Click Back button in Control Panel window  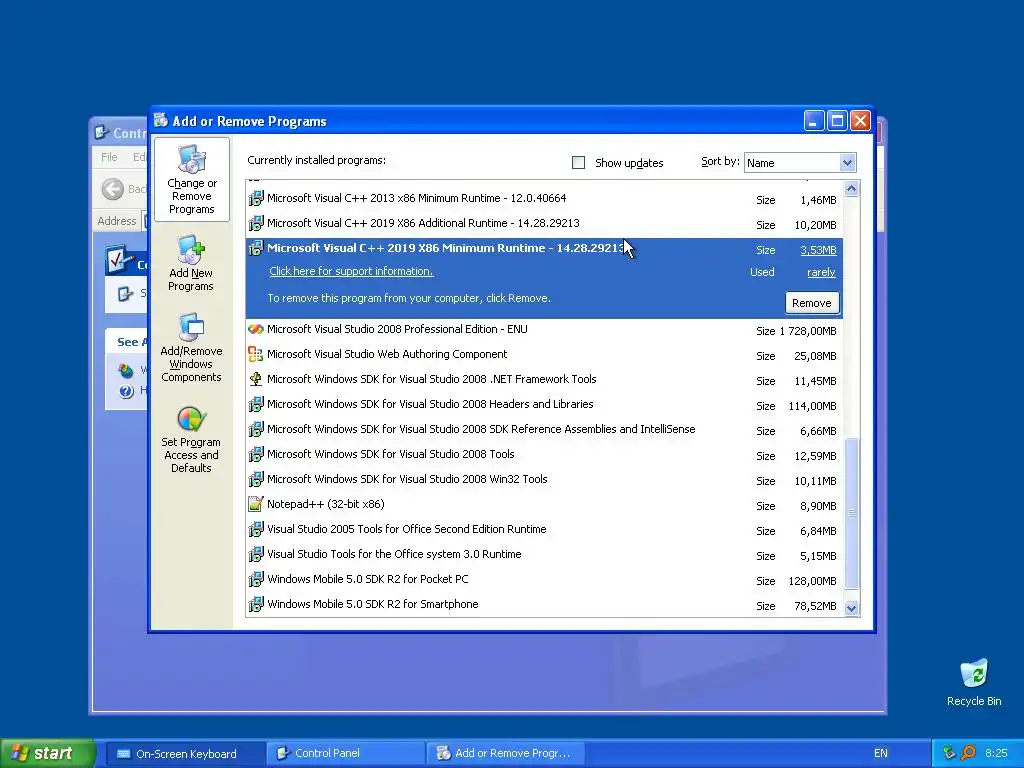pyautogui.click(x=123, y=189)
